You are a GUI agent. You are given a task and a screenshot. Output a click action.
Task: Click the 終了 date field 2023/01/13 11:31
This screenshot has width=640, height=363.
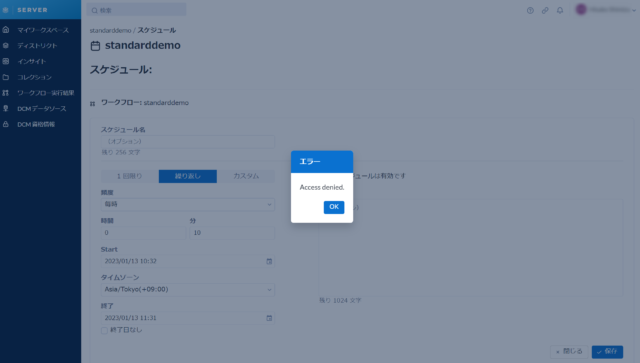(x=188, y=318)
